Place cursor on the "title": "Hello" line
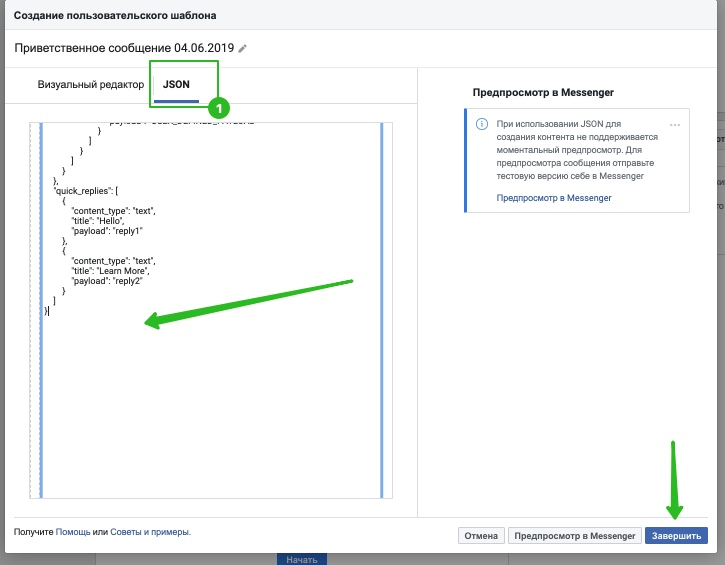Screen dimensions: 725x565 click(x=98, y=221)
